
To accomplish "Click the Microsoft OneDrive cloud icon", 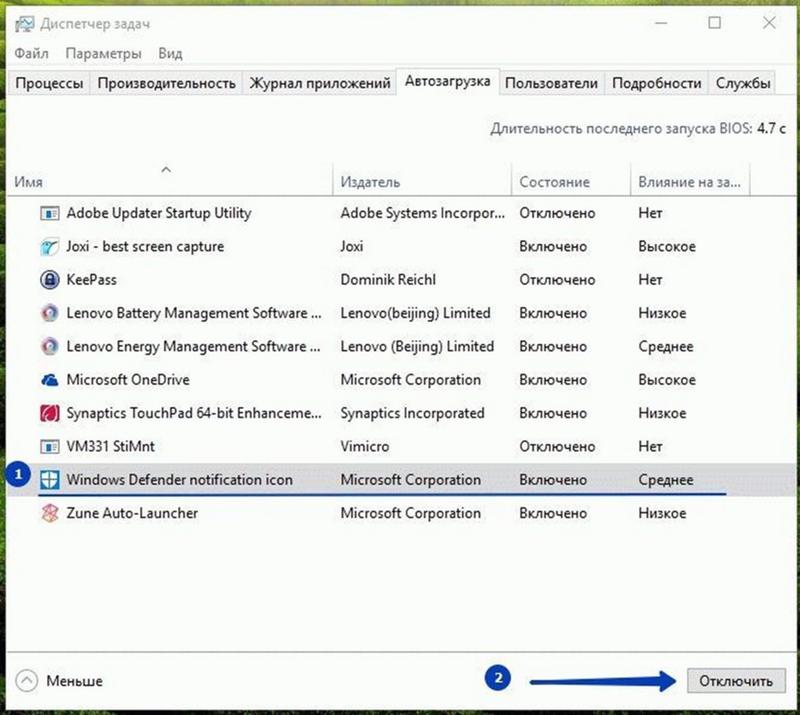I will pos(49,380).
